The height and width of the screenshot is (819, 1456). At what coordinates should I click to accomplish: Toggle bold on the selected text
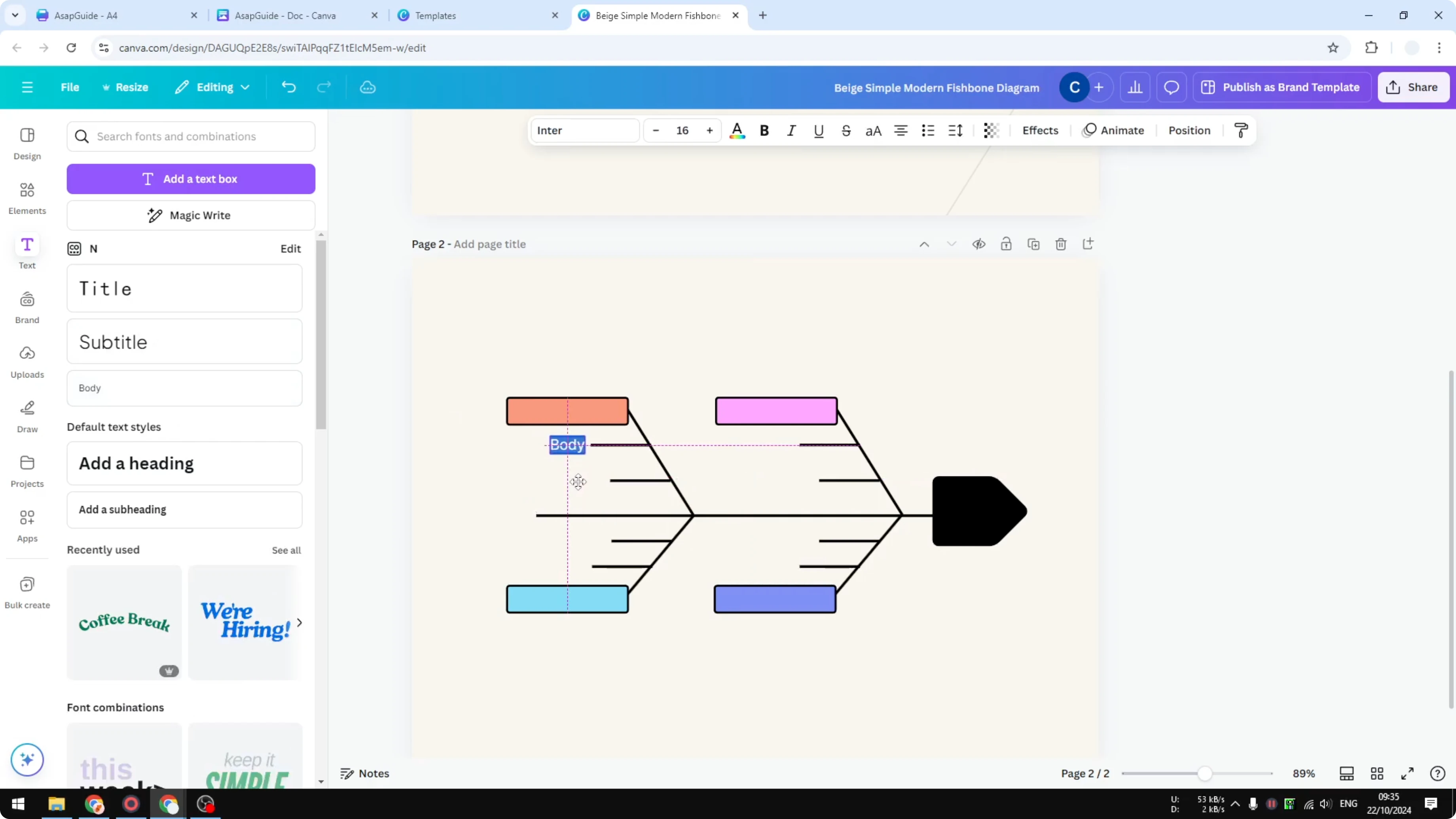pyautogui.click(x=764, y=130)
